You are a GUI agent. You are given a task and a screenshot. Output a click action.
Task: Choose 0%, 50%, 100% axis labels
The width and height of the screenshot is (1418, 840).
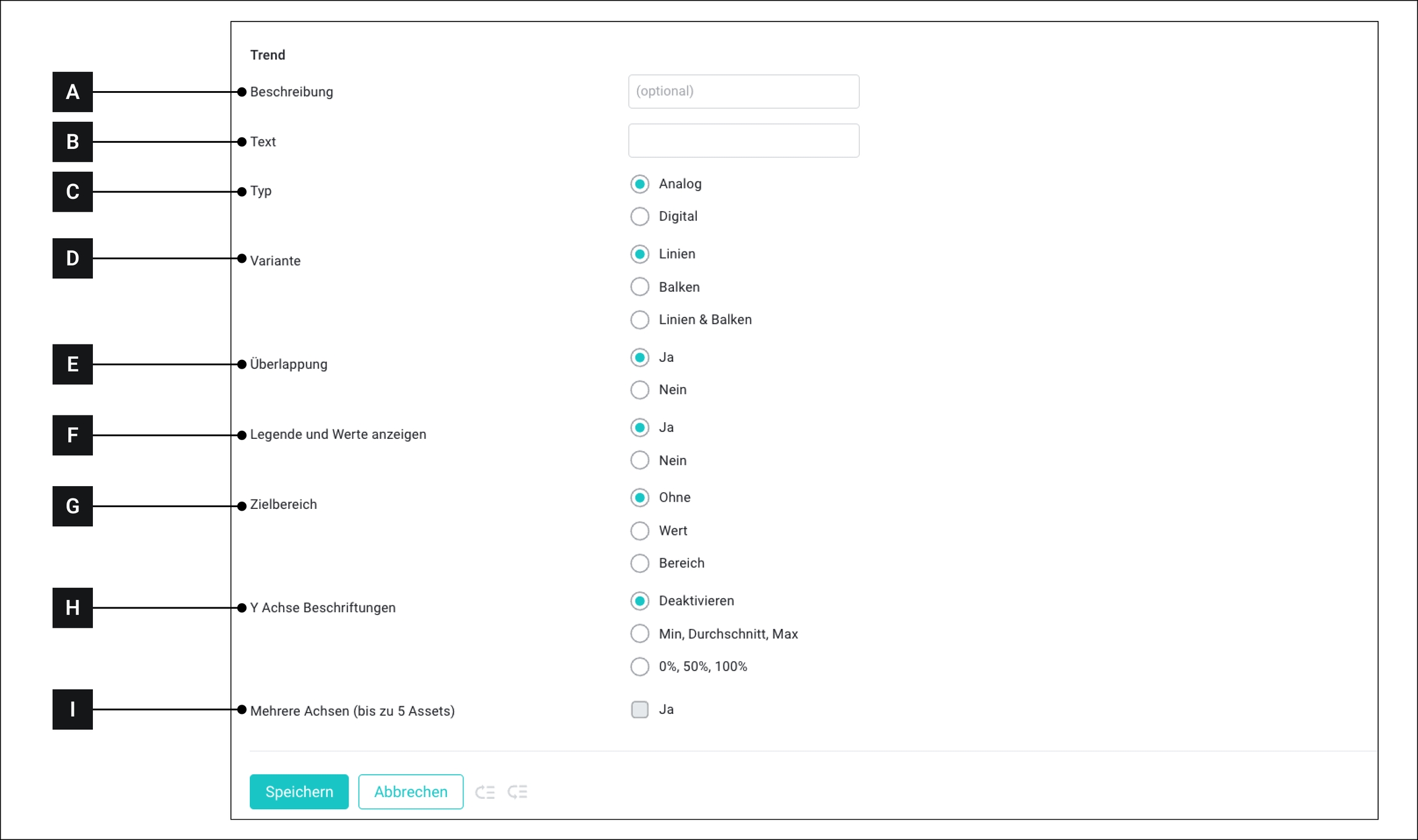click(x=640, y=666)
